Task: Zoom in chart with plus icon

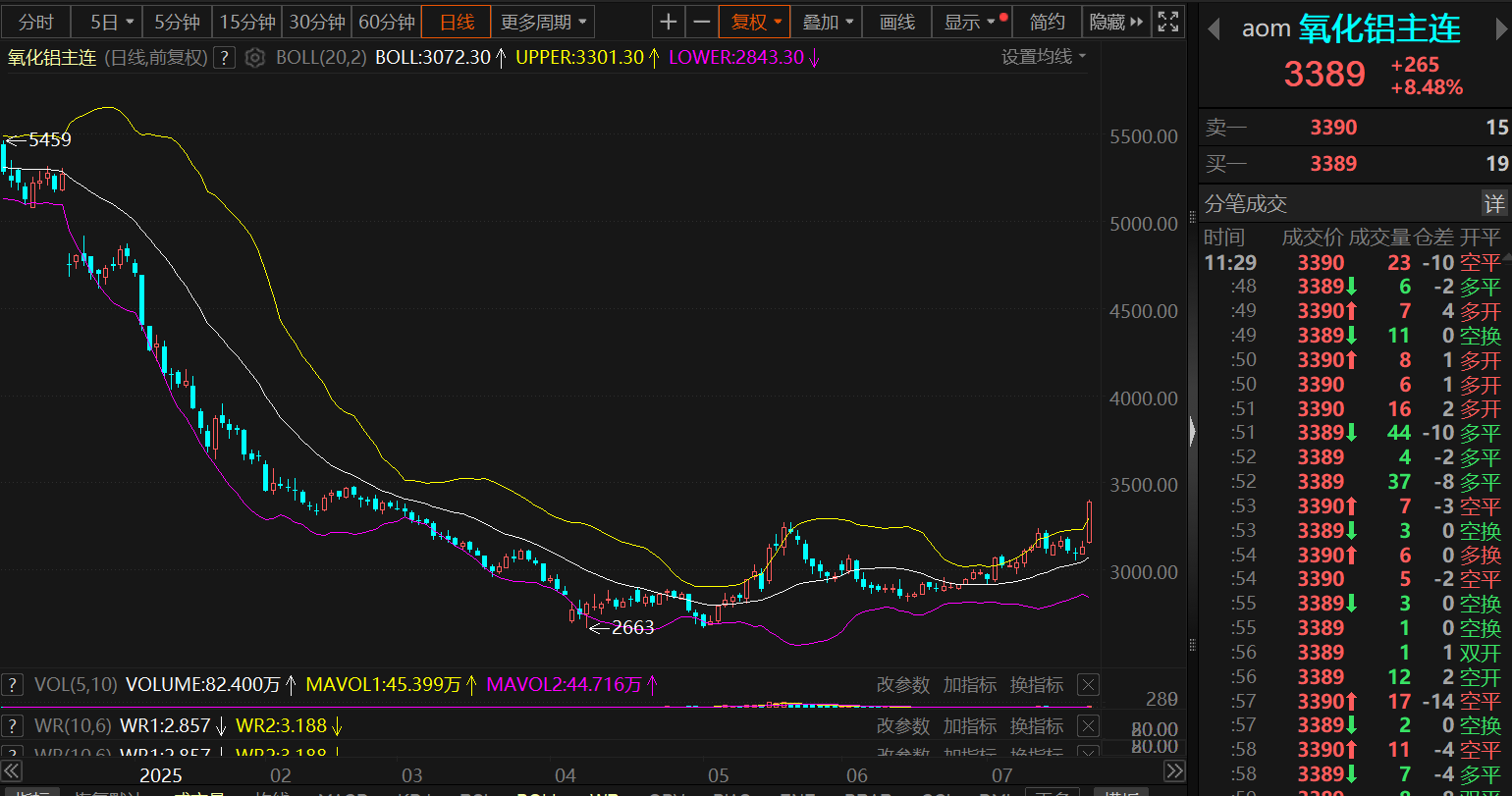Action: [668, 22]
